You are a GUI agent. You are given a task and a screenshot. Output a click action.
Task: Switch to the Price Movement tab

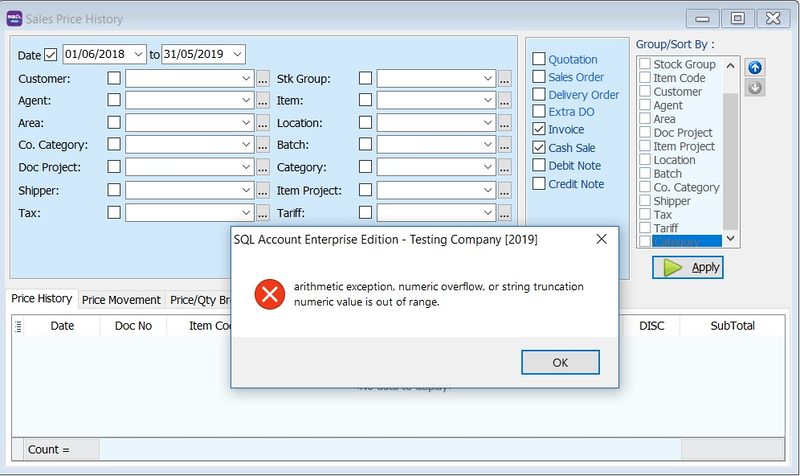coord(121,300)
